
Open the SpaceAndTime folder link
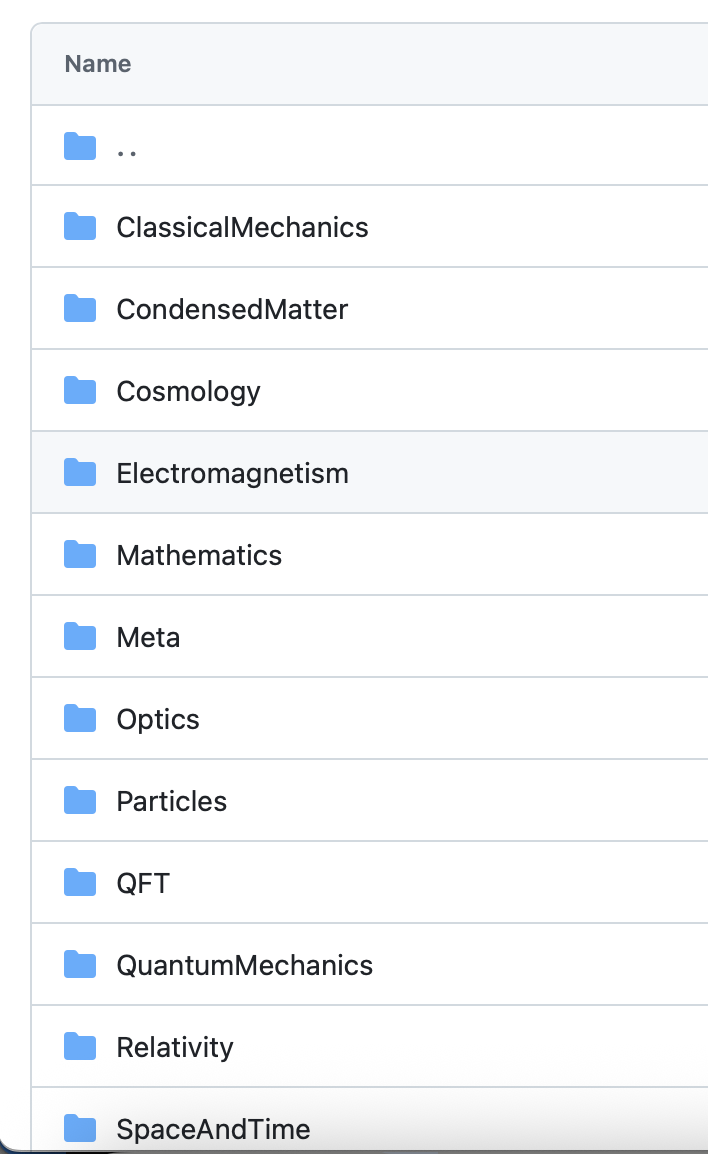pos(213,1129)
